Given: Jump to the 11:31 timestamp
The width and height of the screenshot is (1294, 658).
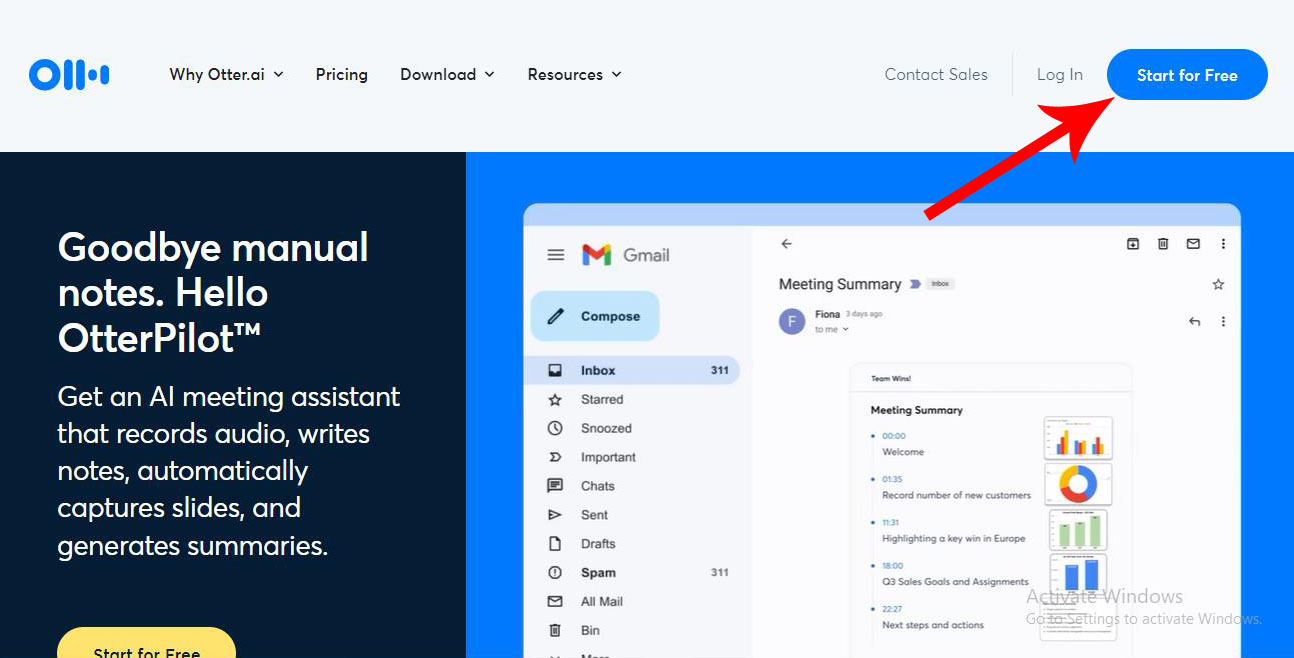Looking at the screenshot, I should (891, 522).
